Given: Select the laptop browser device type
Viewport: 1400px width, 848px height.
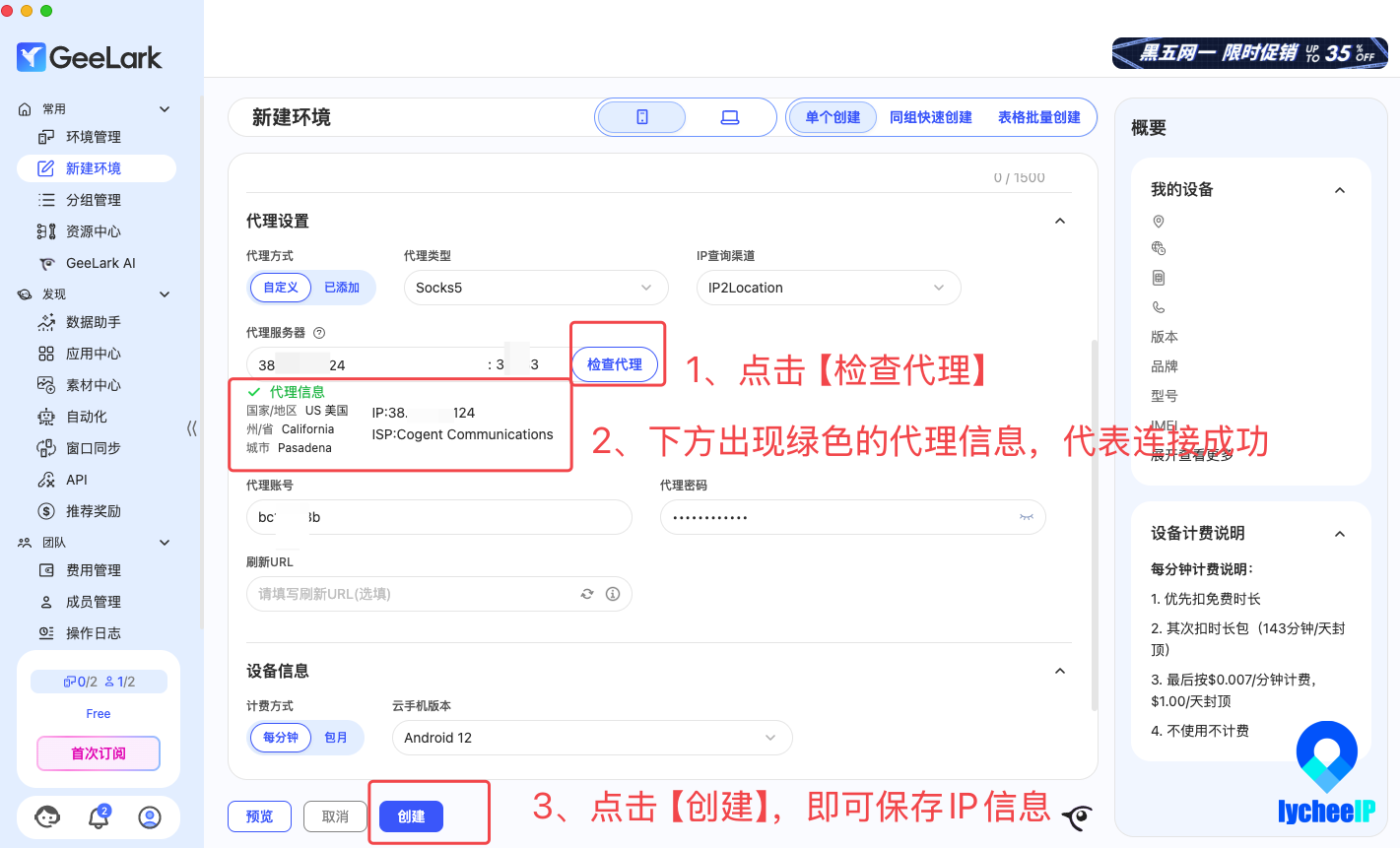Looking at the screenshot, I should (x=730, y=117).
